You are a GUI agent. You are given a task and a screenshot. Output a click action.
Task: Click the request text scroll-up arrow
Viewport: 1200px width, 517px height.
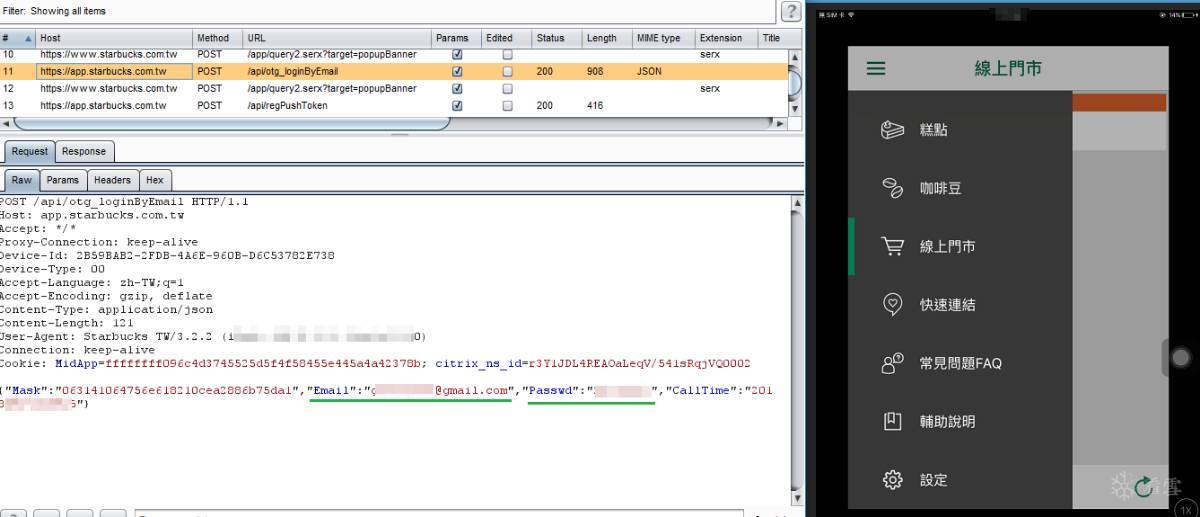tap(796, 203)
